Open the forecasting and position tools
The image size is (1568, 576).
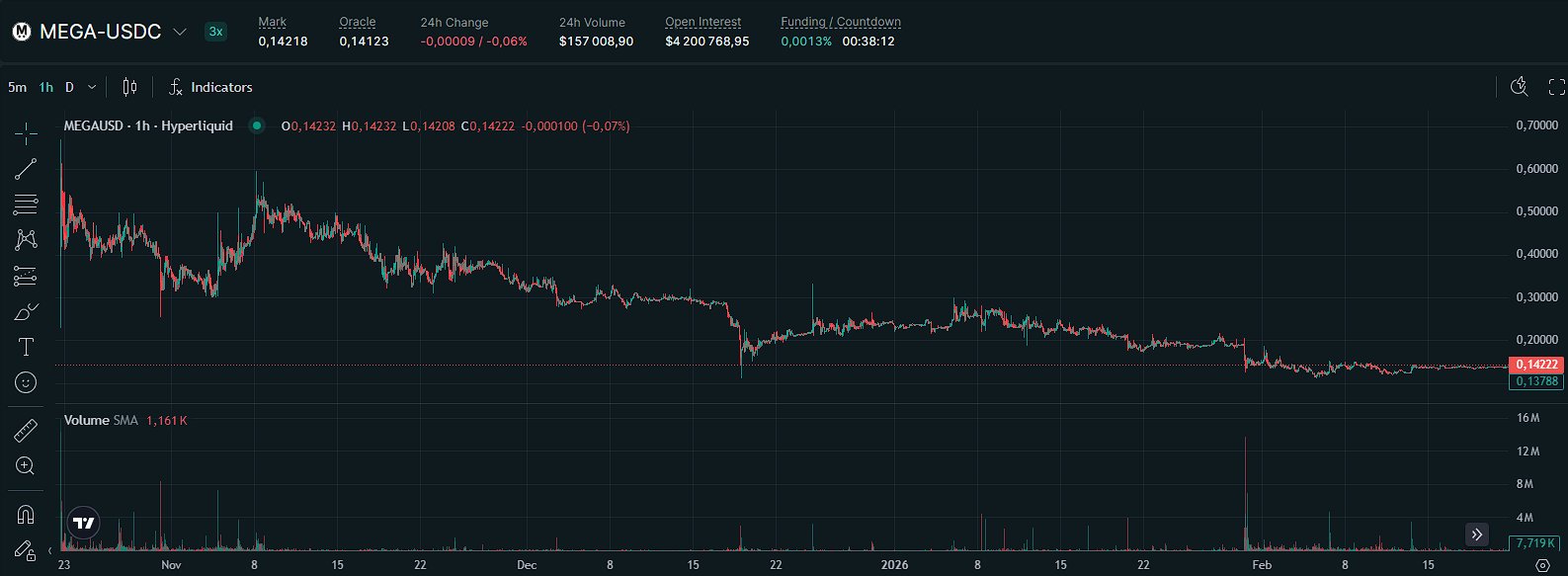(26, 277)
